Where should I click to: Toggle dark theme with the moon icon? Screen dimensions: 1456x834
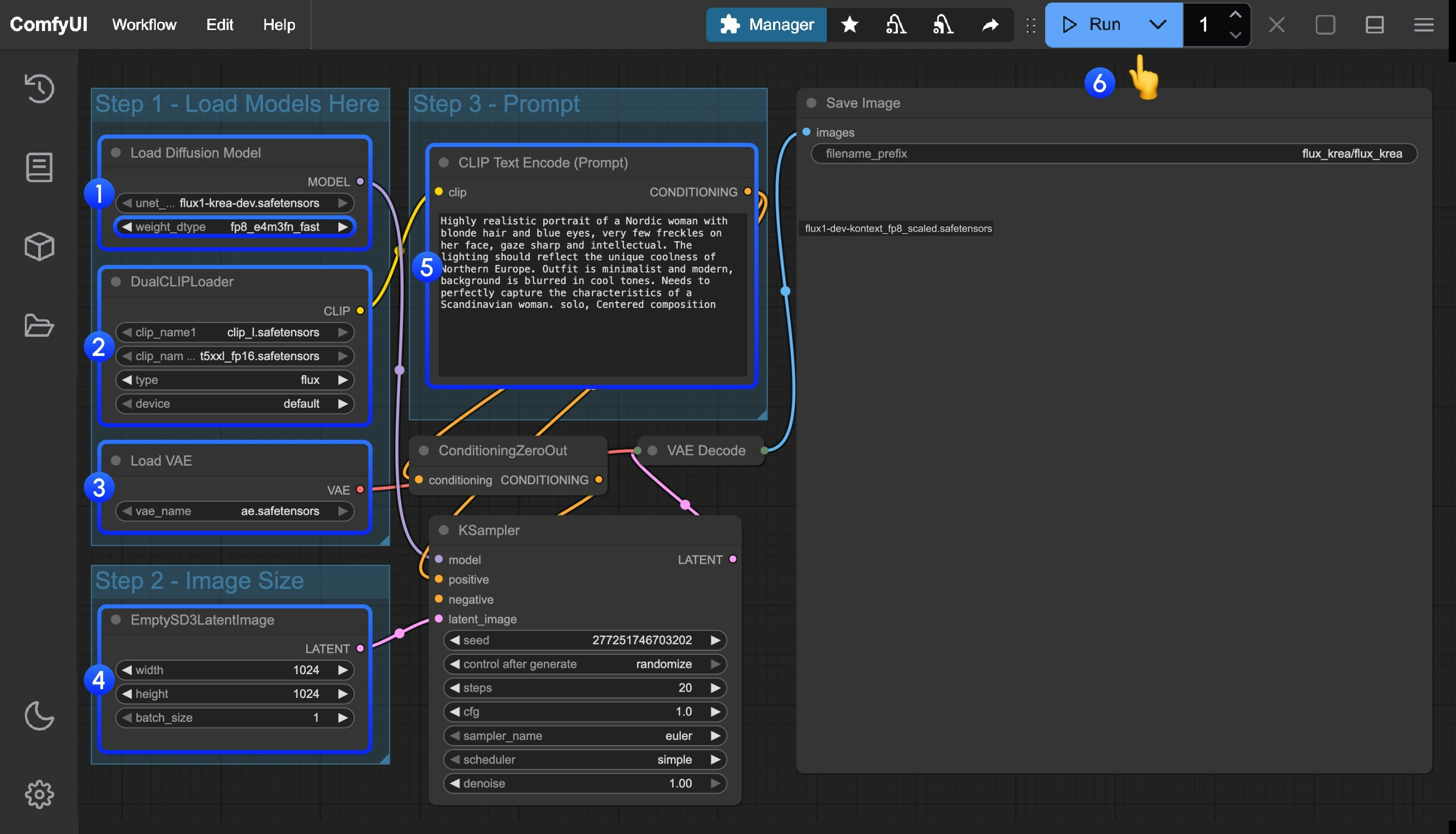click(39, 716)
